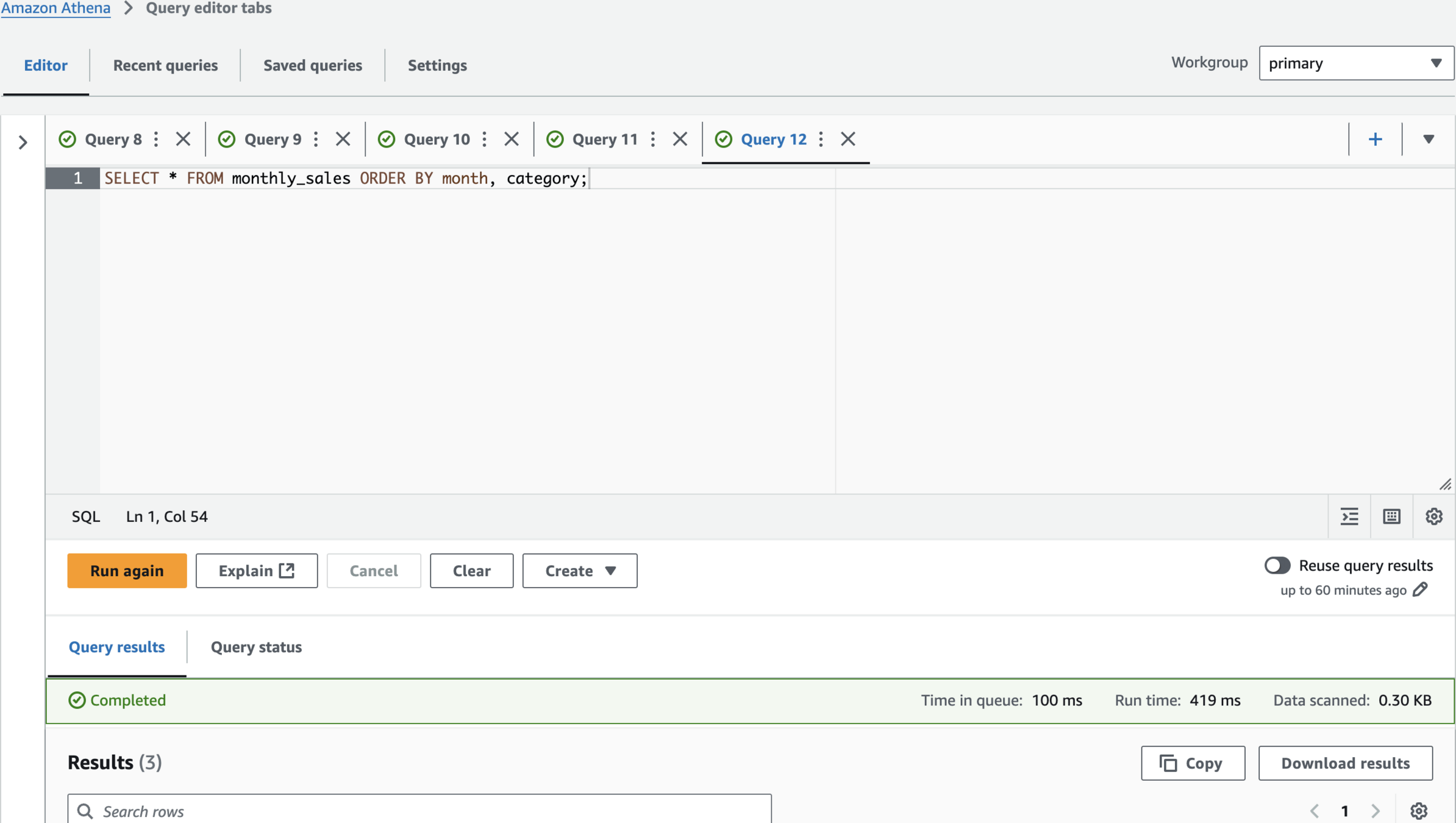This screenshot has height=823, width=1456.
Task: Open the keyboard shortcuts table icon
Action: click(1391, 517)
